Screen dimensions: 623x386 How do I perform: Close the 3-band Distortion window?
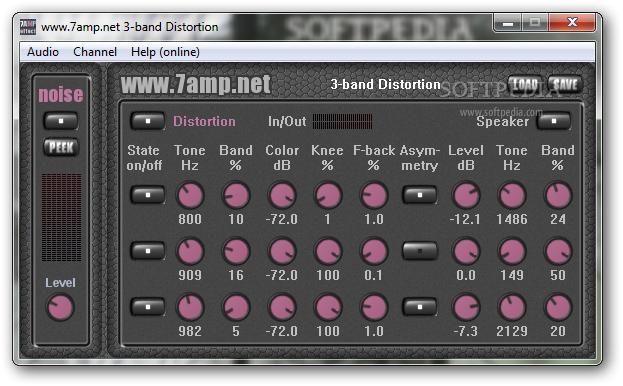(x=572, y=23)
